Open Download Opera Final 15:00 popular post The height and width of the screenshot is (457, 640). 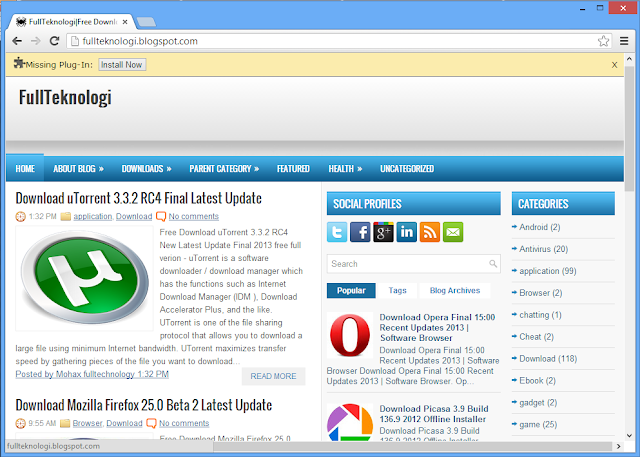click(437, 328)
